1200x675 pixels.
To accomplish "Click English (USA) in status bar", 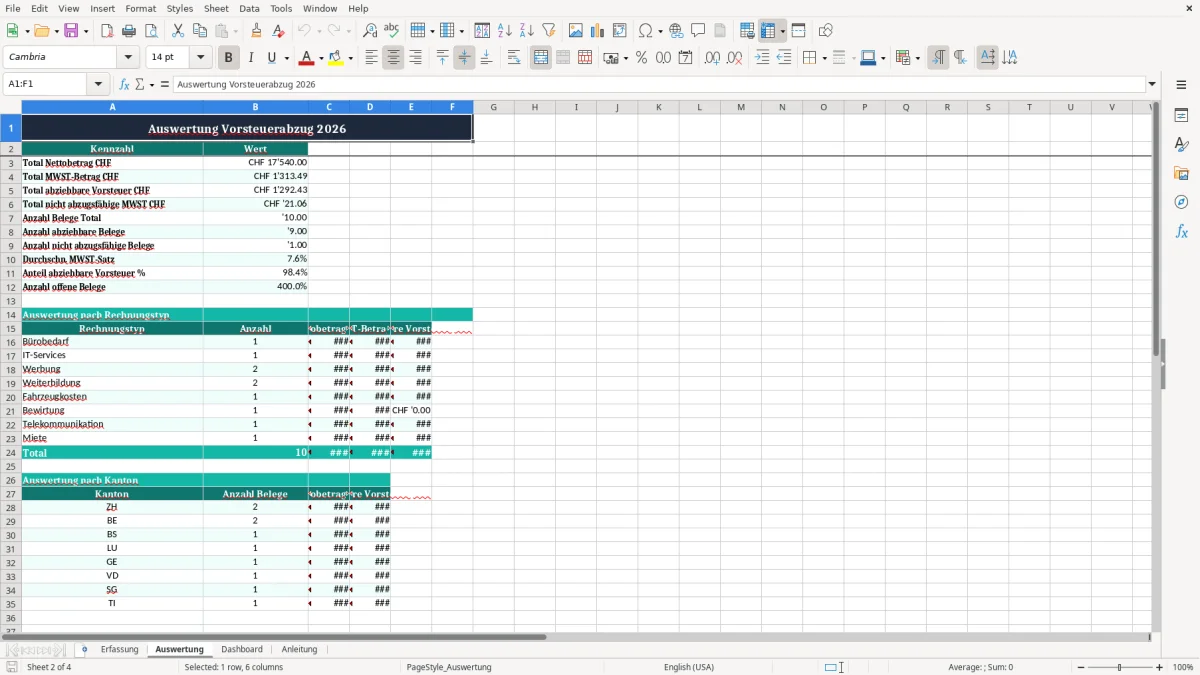I will pyautogui.click(x=689, y=667).
